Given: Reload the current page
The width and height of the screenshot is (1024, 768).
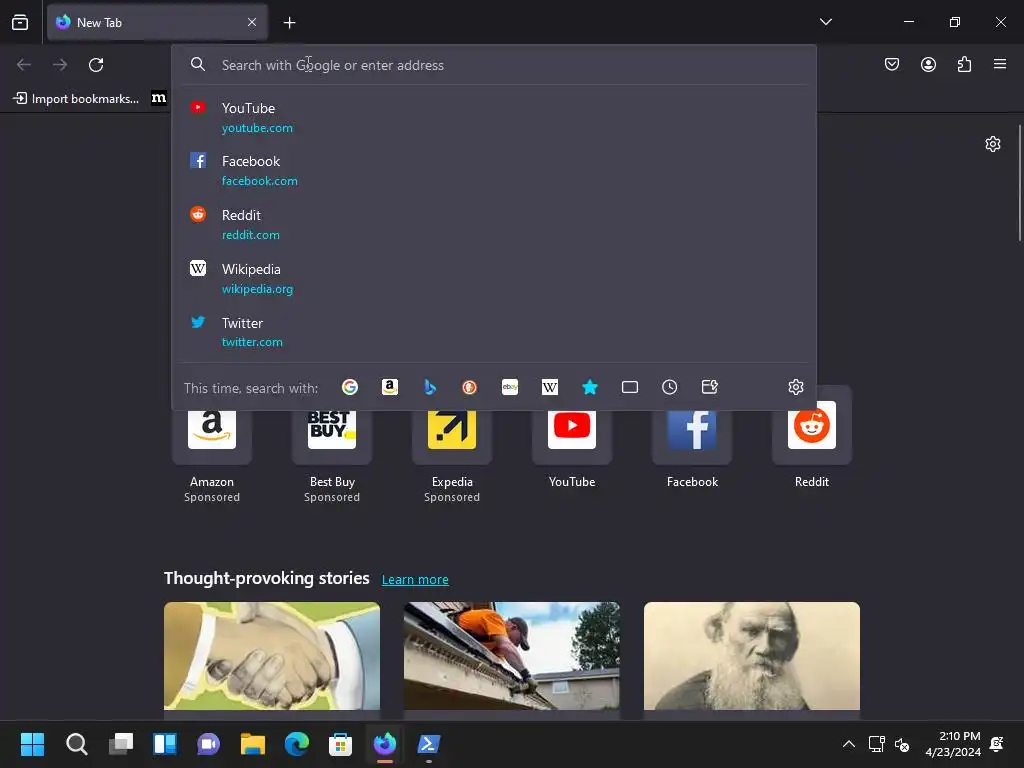Looking at the screenshot, I should coord(96,65).
